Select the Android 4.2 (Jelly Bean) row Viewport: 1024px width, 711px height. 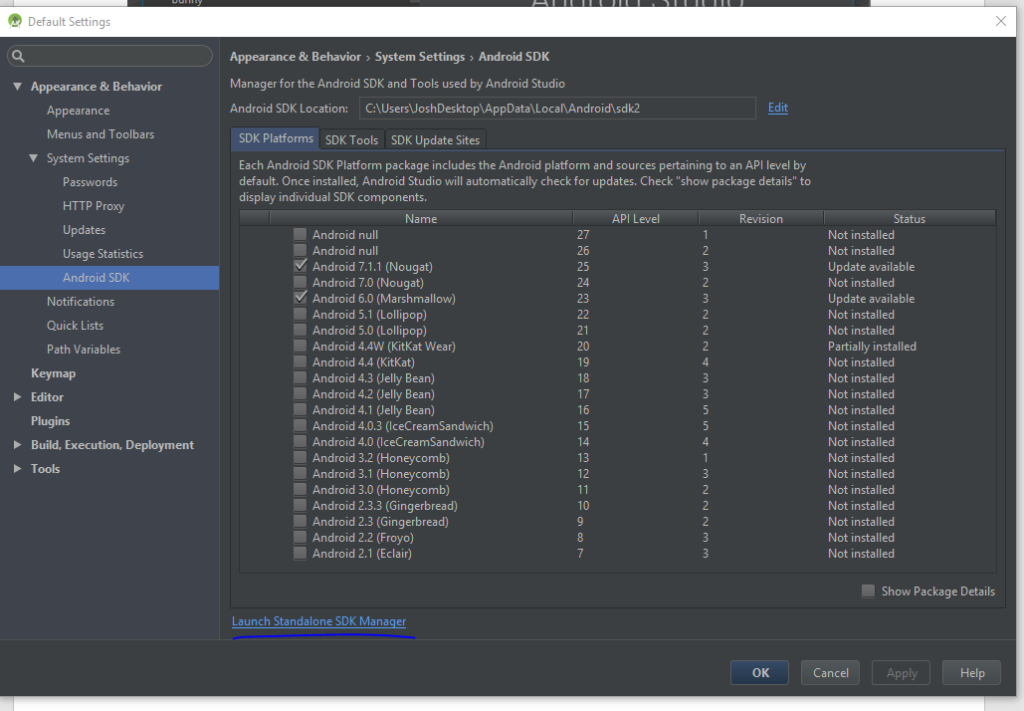617,394
